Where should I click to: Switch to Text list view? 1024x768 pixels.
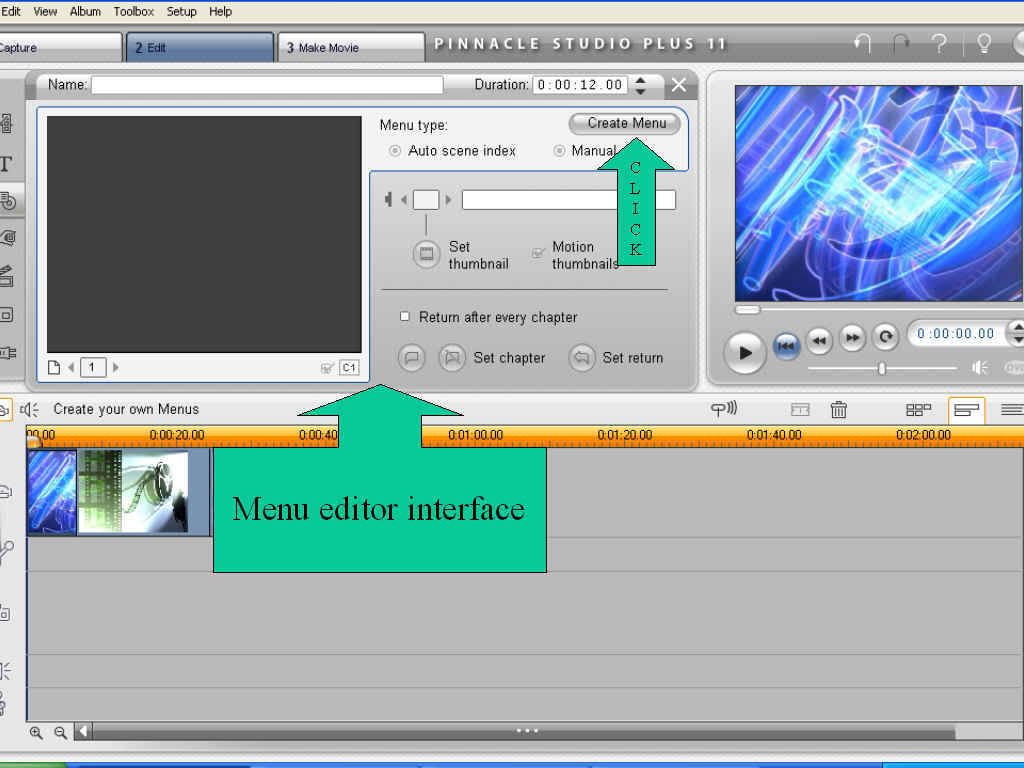coord(1012,409)
